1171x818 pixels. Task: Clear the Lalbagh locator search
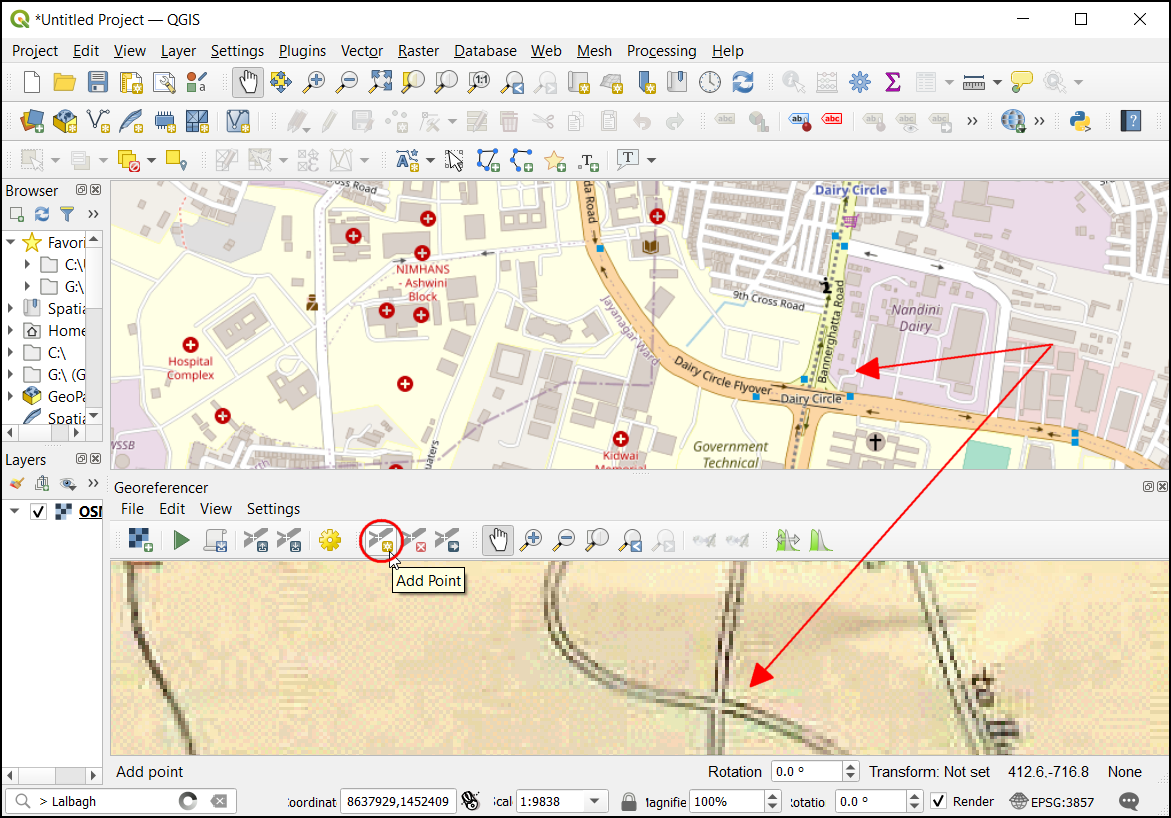point(219,802)
